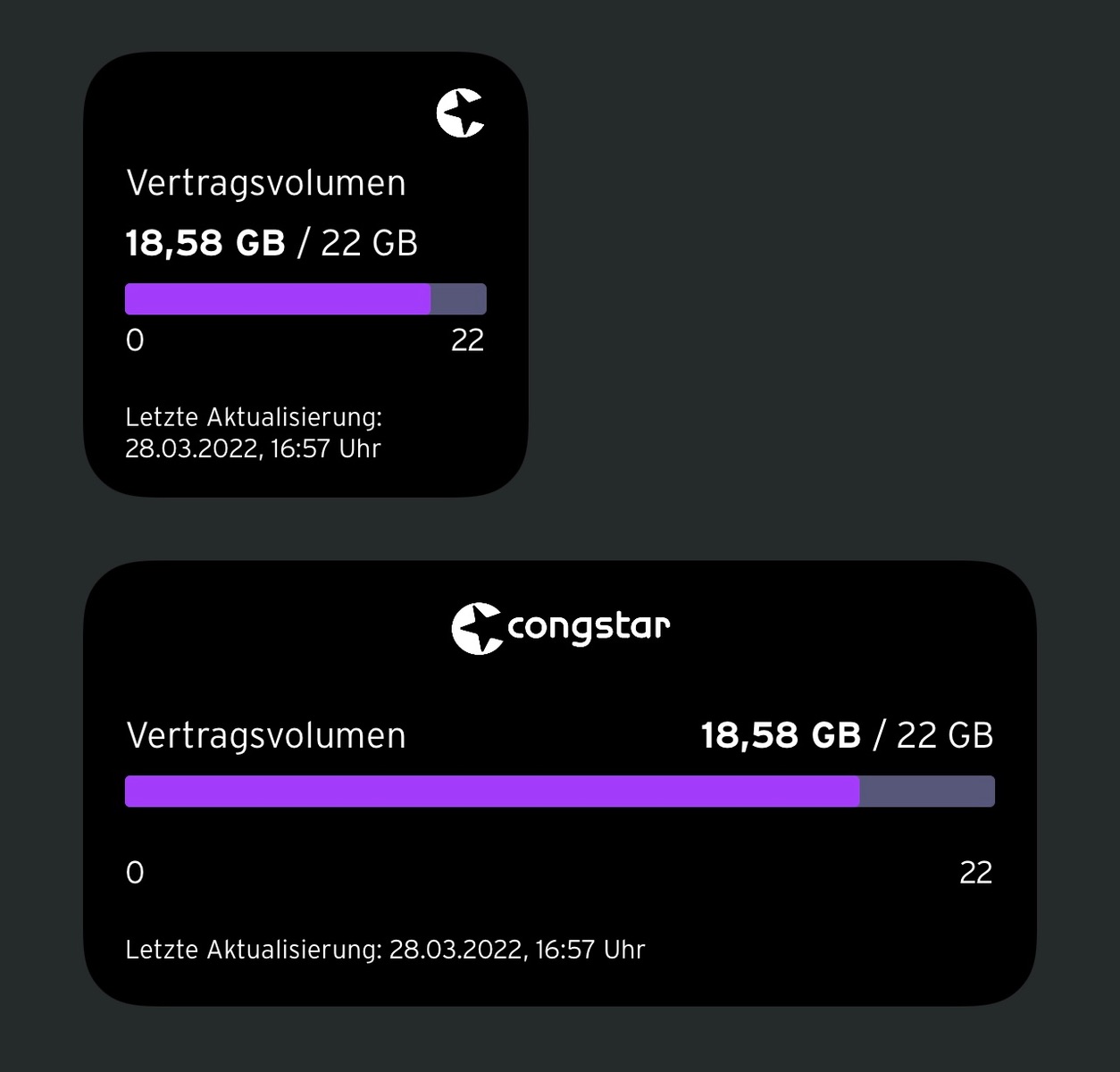Screen dimensions: 1120x1072
Task: Click the purple filled bar in the large widget
Action: coord(492,791)
